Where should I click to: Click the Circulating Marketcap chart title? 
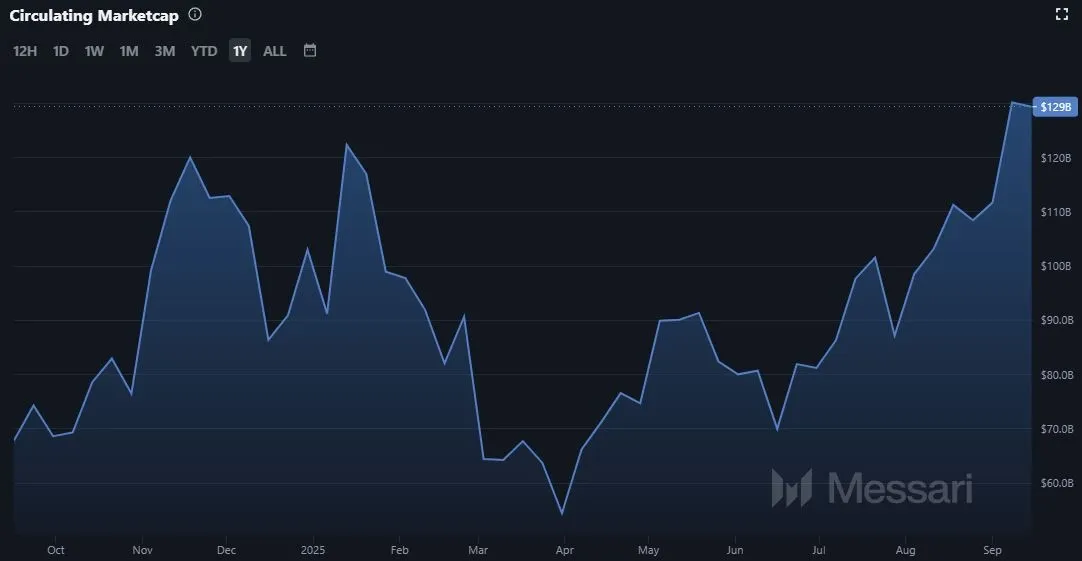click(x=94, y=15)
